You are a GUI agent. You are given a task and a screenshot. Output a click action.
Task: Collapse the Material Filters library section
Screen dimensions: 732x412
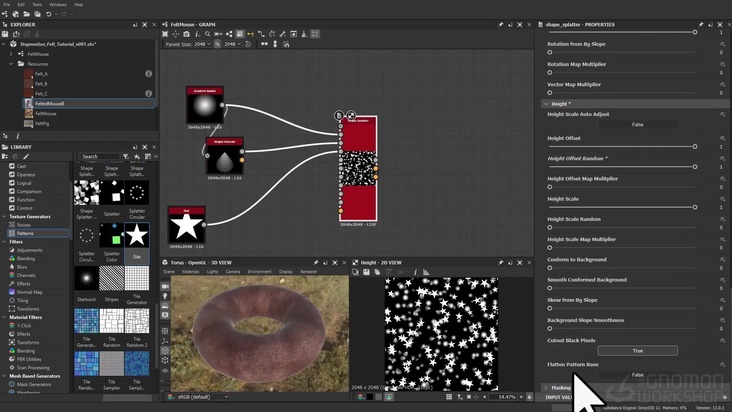click(x=4, y=317)
